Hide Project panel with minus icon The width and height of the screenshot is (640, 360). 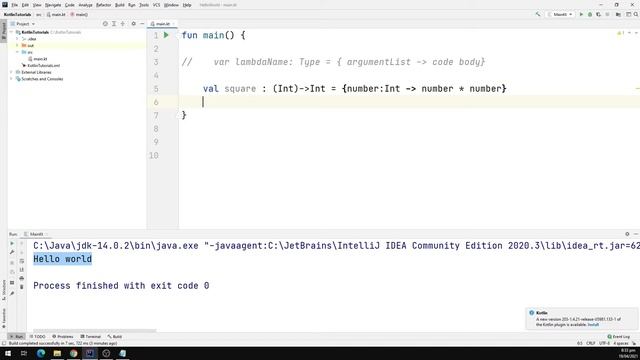(x=142, y=24)
